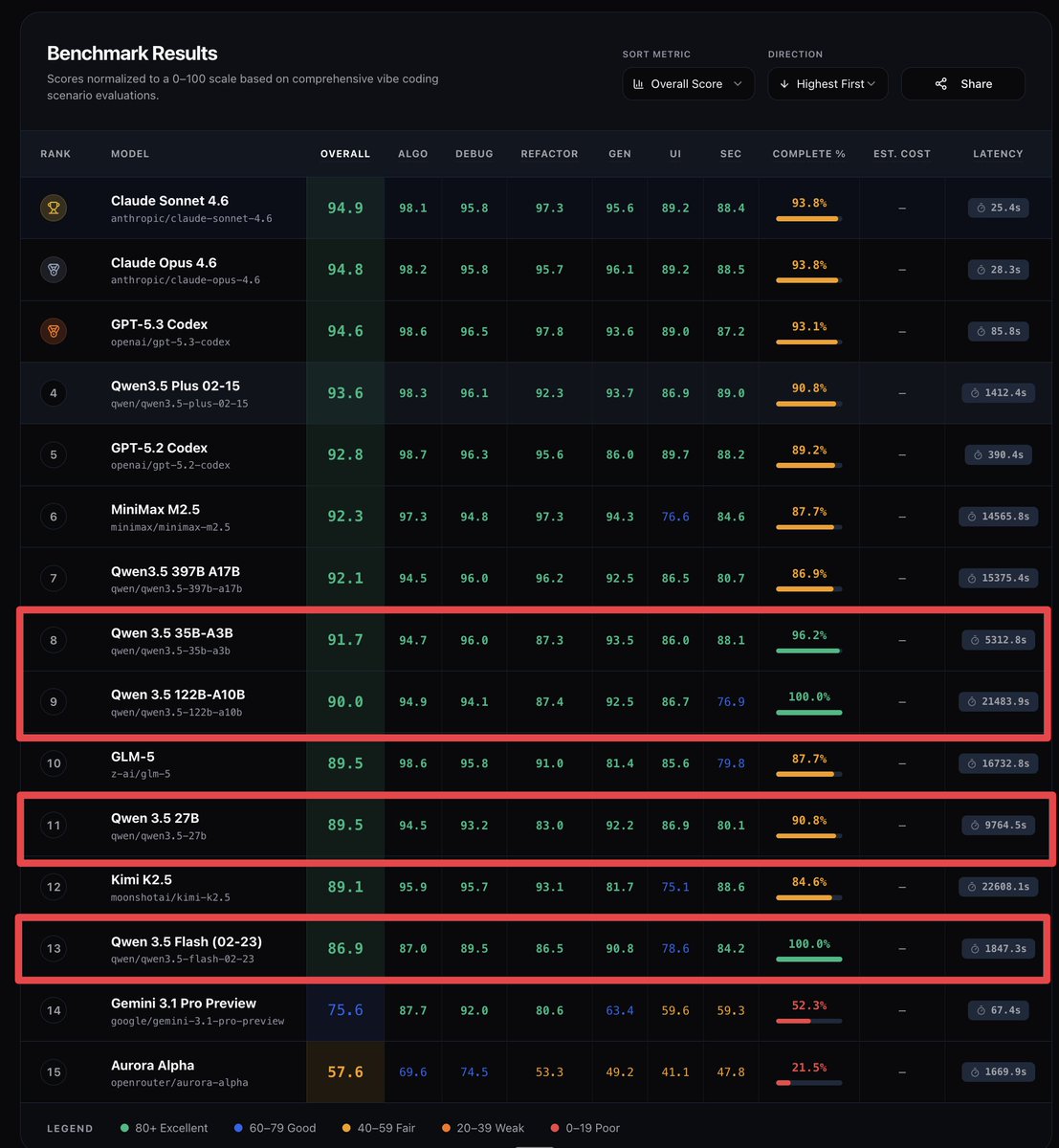The height and width of the screenshot is (1148, 1059).
Task: Sort by the LATENCY column header
Action: [998, 154]
